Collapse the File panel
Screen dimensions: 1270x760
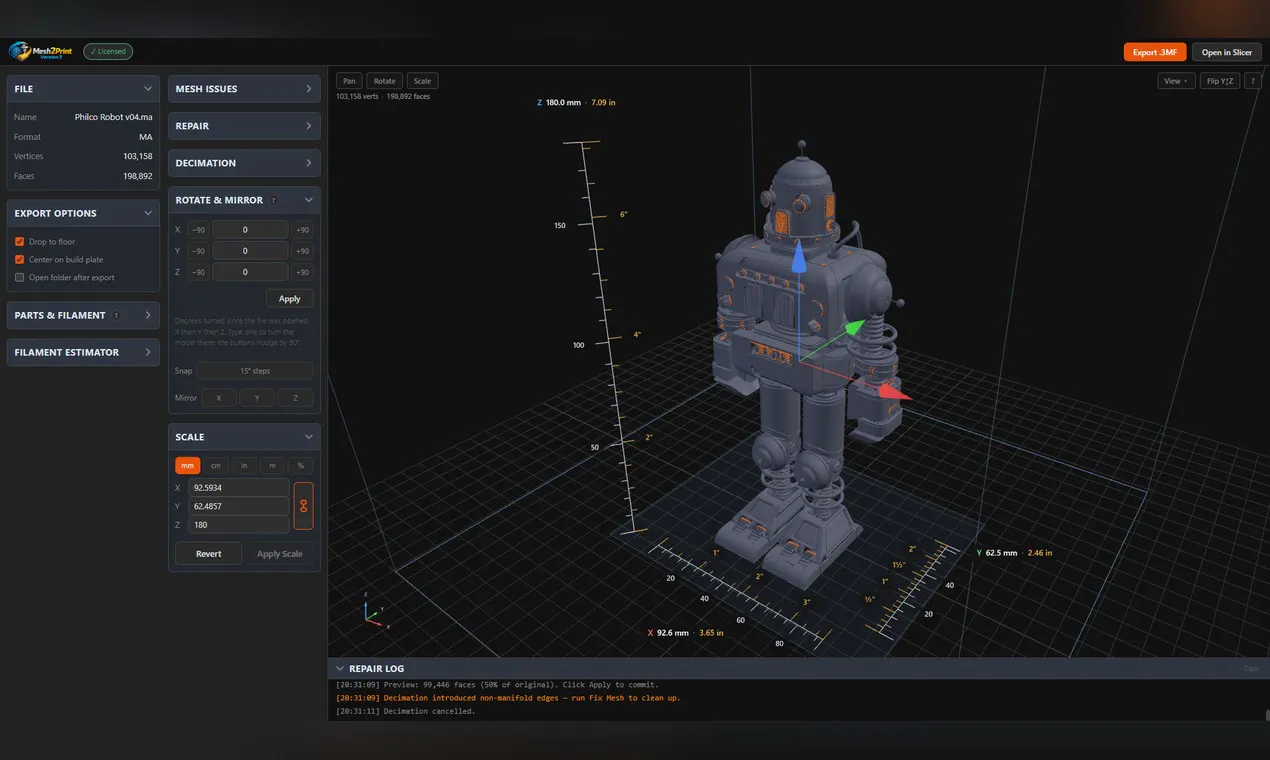[148, 89]
